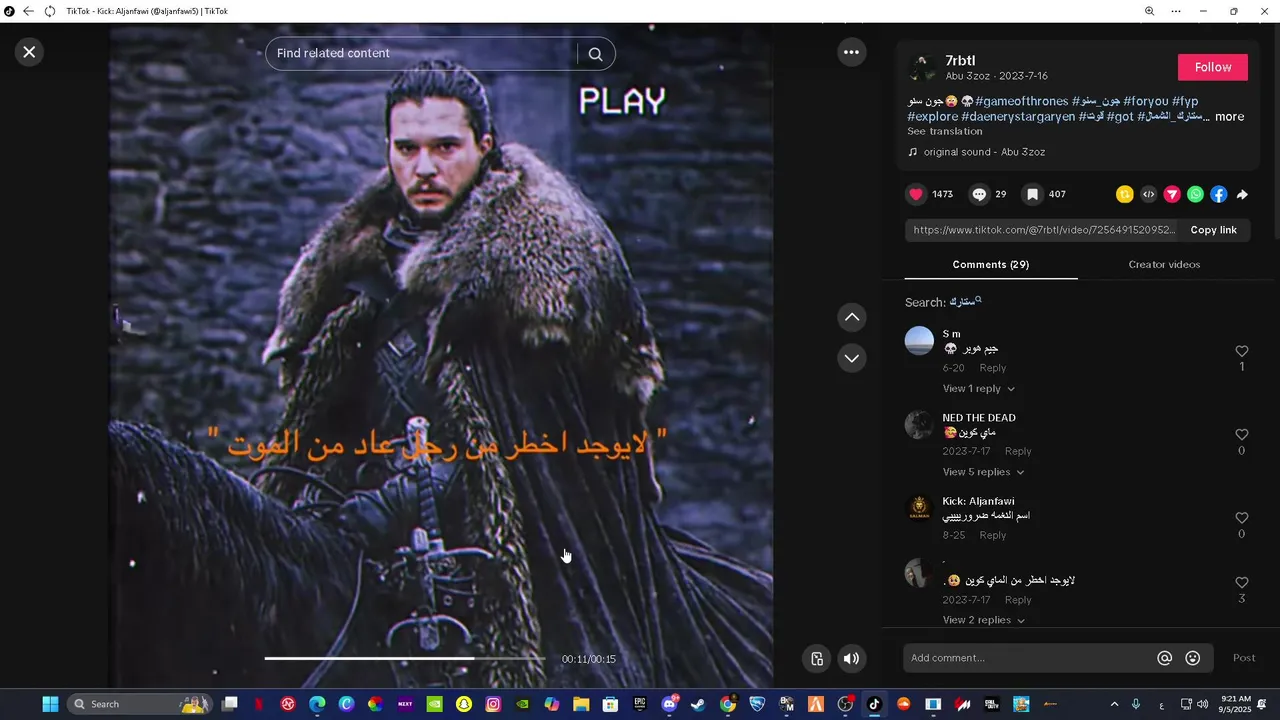1280x720 pixels.
Task: Expand 'View 2 replies' under last comment
Action: click(983, 620)
